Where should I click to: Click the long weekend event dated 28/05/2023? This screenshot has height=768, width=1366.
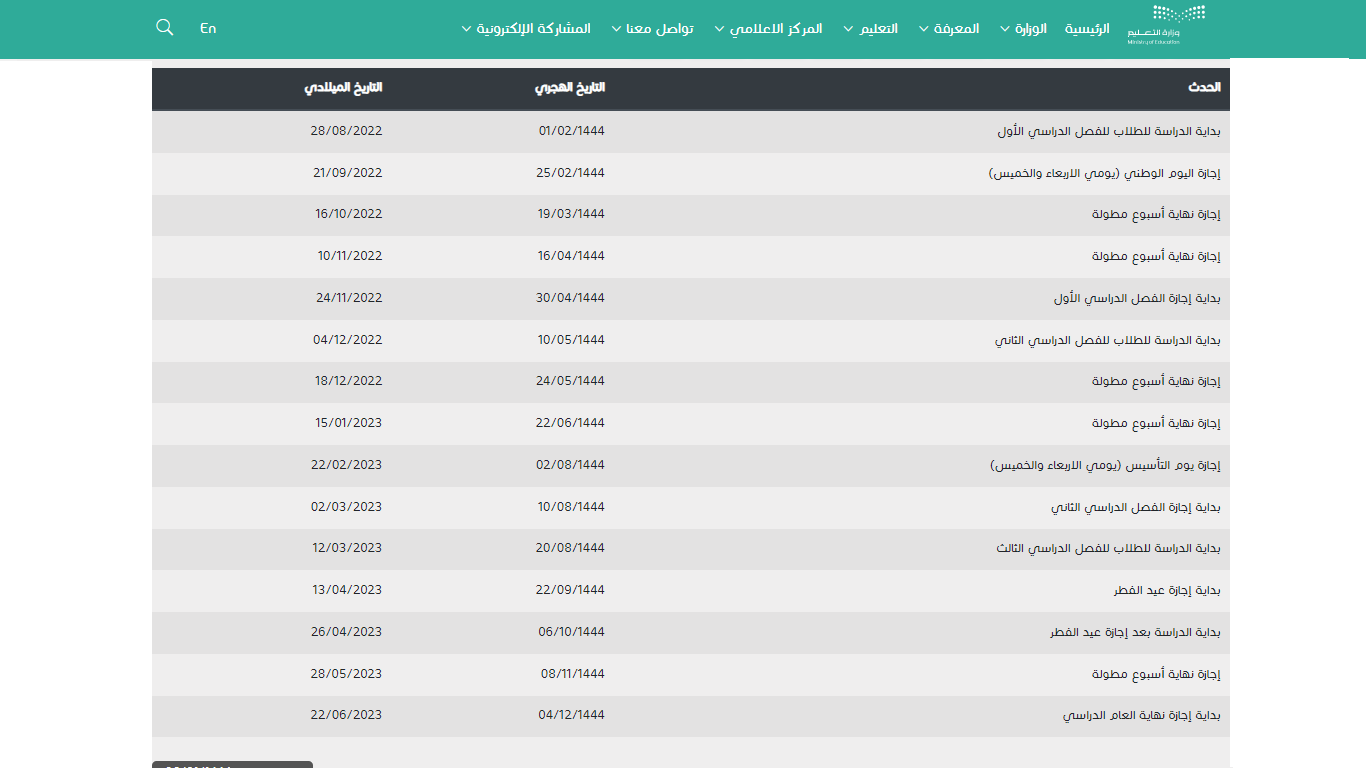pos(1156,674)
